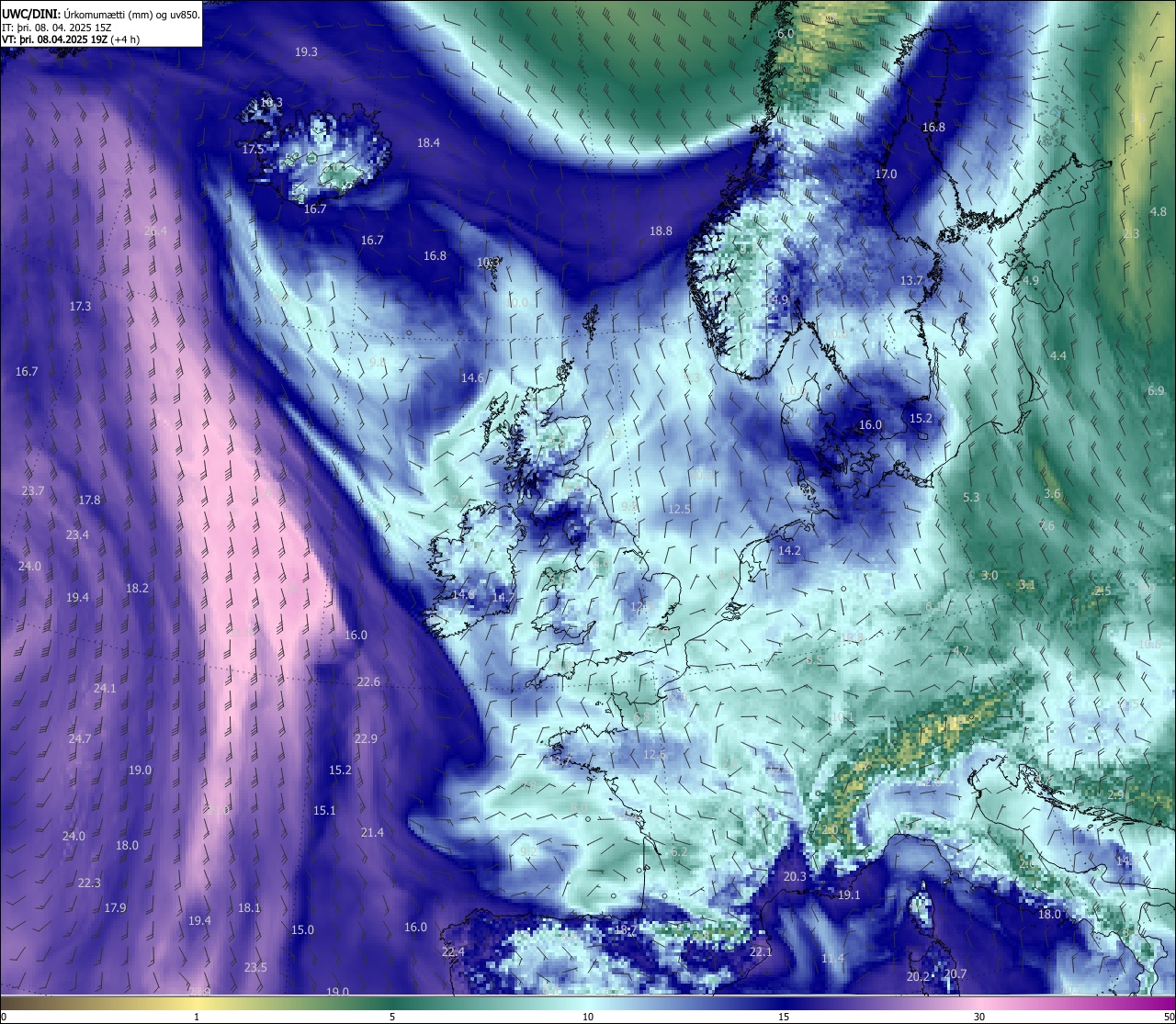1176x1024 pixels.
Task: Click the 18.8 value in the Norwegian Sea
Action: coord(661,231)
